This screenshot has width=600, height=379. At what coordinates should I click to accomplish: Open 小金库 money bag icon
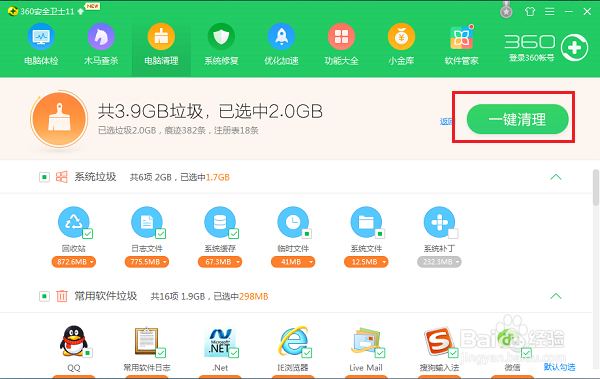tap(401, 37)
